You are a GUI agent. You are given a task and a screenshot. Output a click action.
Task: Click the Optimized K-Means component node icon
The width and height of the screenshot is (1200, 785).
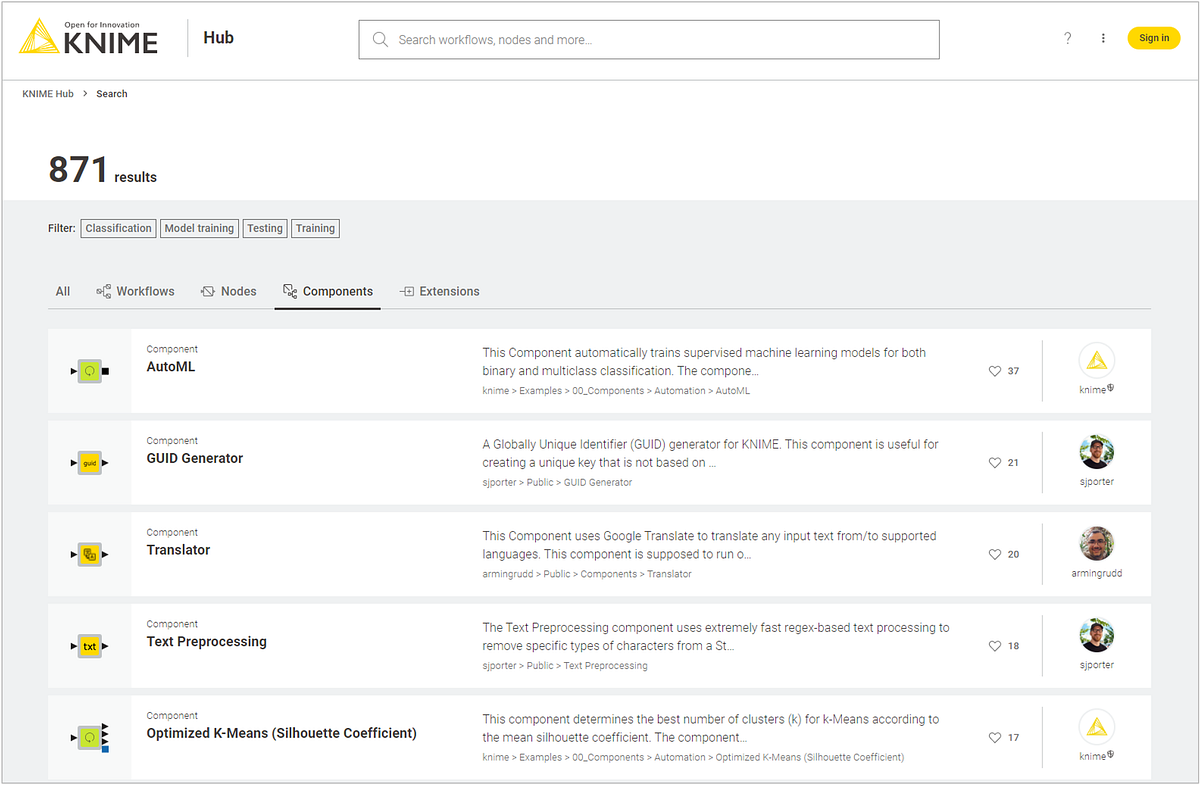tap(90, 737)
